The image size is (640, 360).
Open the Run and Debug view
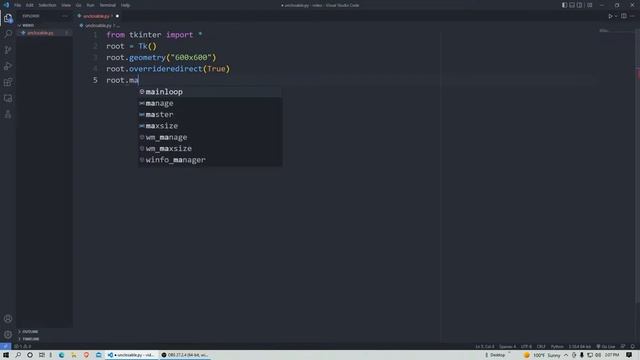[x=8, y=66]
